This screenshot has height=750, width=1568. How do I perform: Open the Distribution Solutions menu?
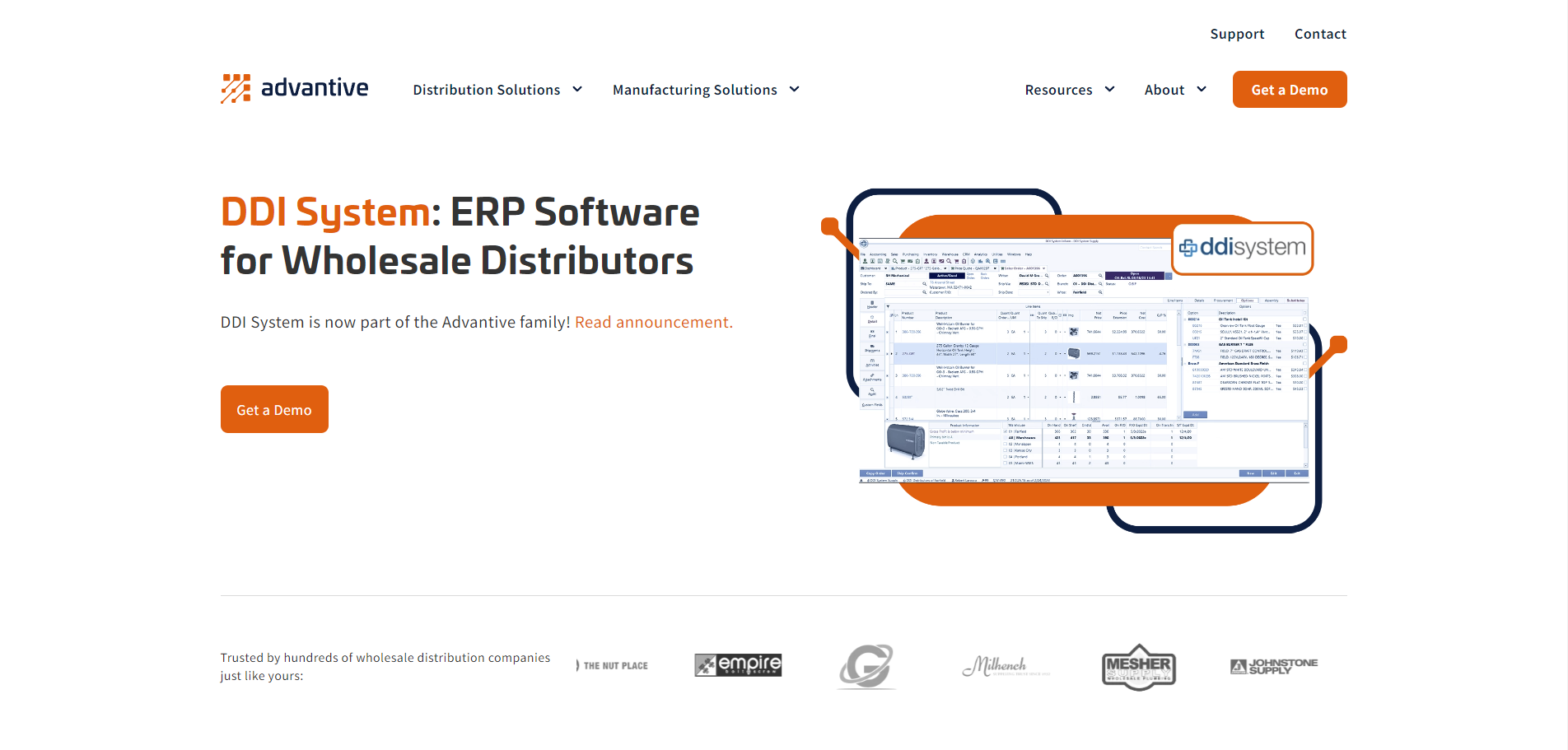pos(487,90)
